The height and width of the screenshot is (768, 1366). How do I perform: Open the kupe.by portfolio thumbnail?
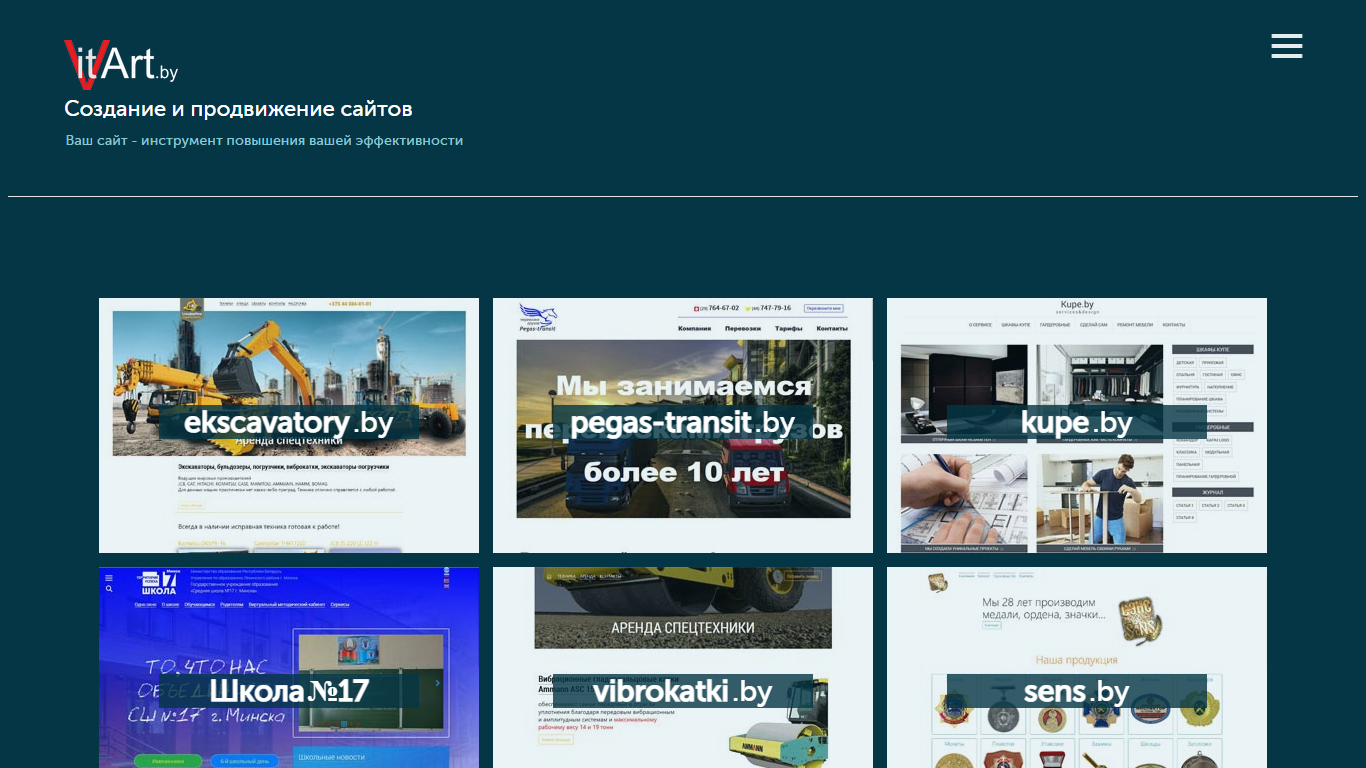[x=1077, y=425]
